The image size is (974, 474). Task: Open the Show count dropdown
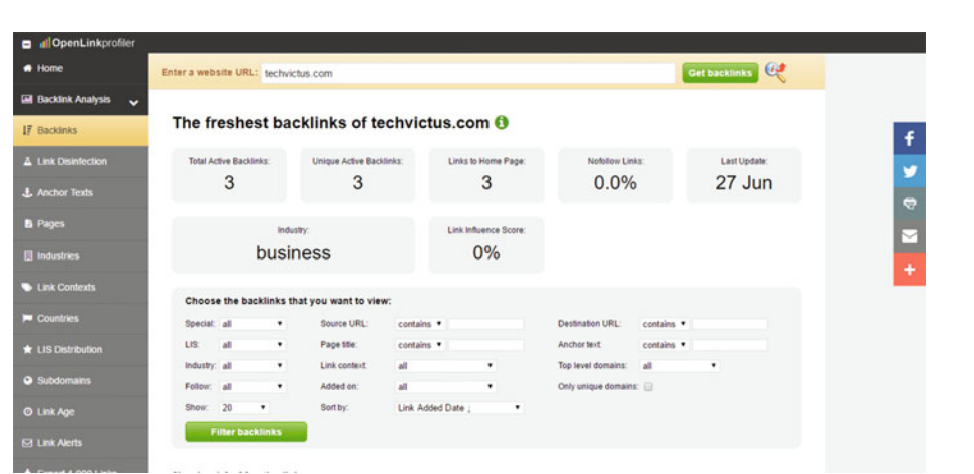[244, 408]
